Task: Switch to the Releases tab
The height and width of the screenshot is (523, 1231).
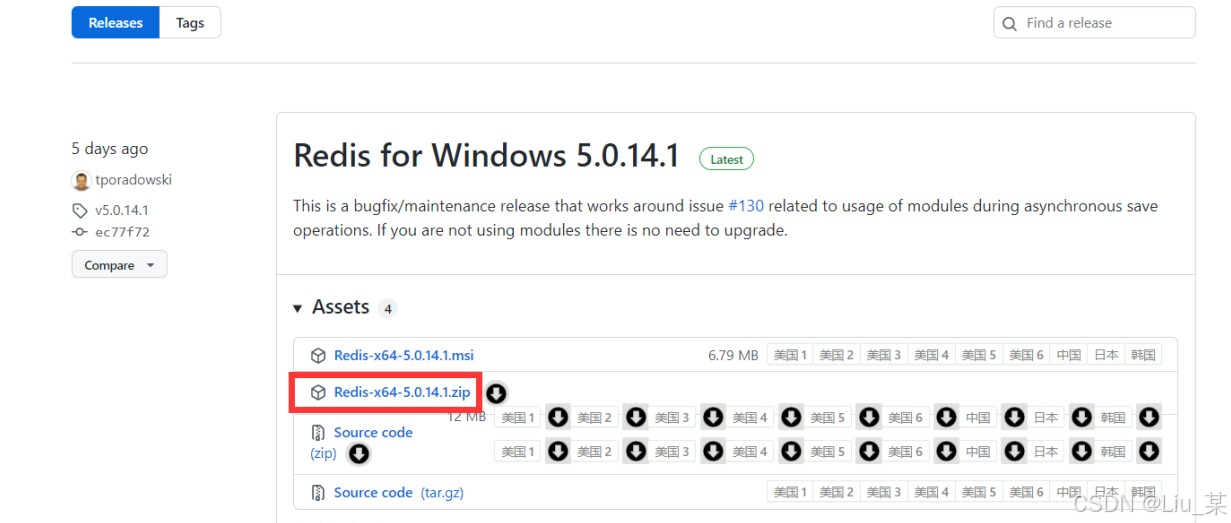Action: [115, 23]
